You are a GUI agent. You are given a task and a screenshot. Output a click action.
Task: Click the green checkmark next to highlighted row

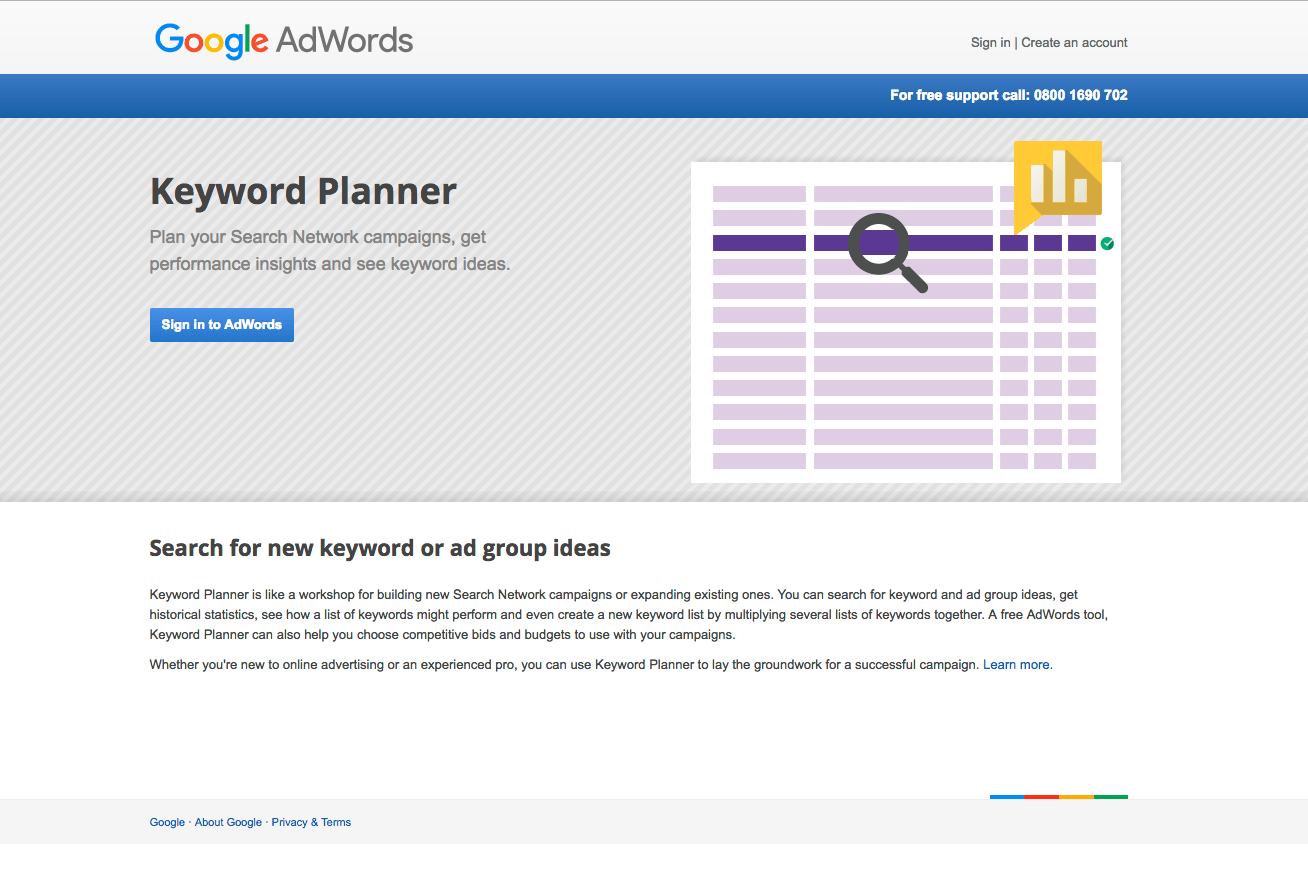click(1107, 242)
